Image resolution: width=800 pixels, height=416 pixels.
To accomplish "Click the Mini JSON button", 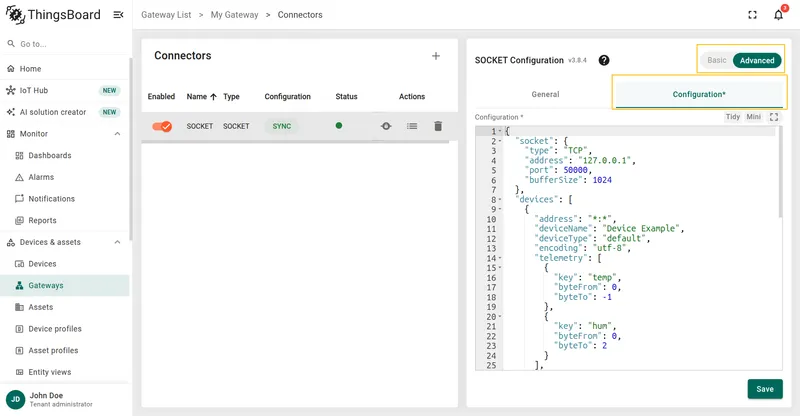I will (x=754, y=117).
